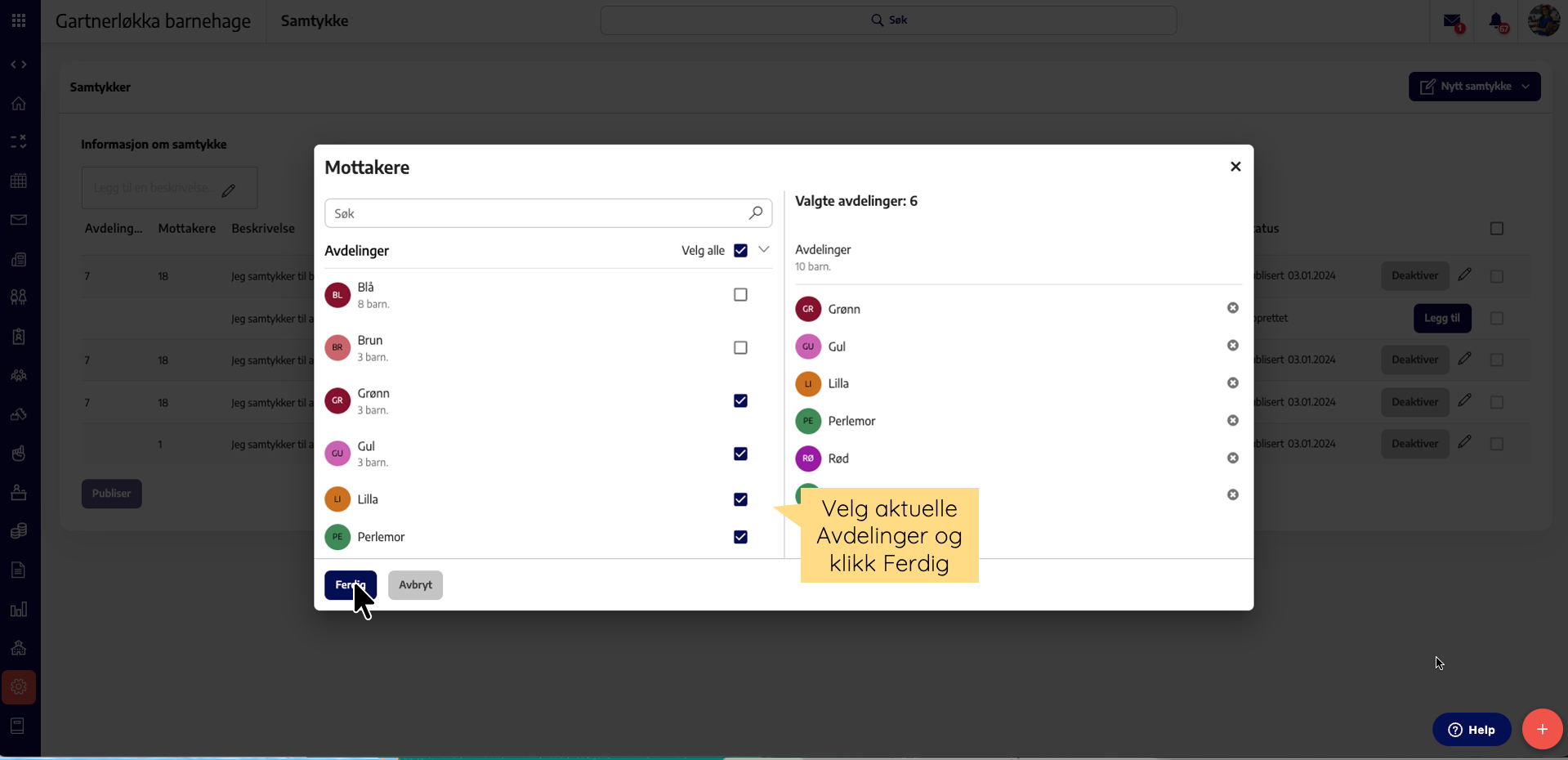This screenshot has height=760, width=1568.
Task: Click the Søk field in Mottakere dialog
Action: coord(535,213)
